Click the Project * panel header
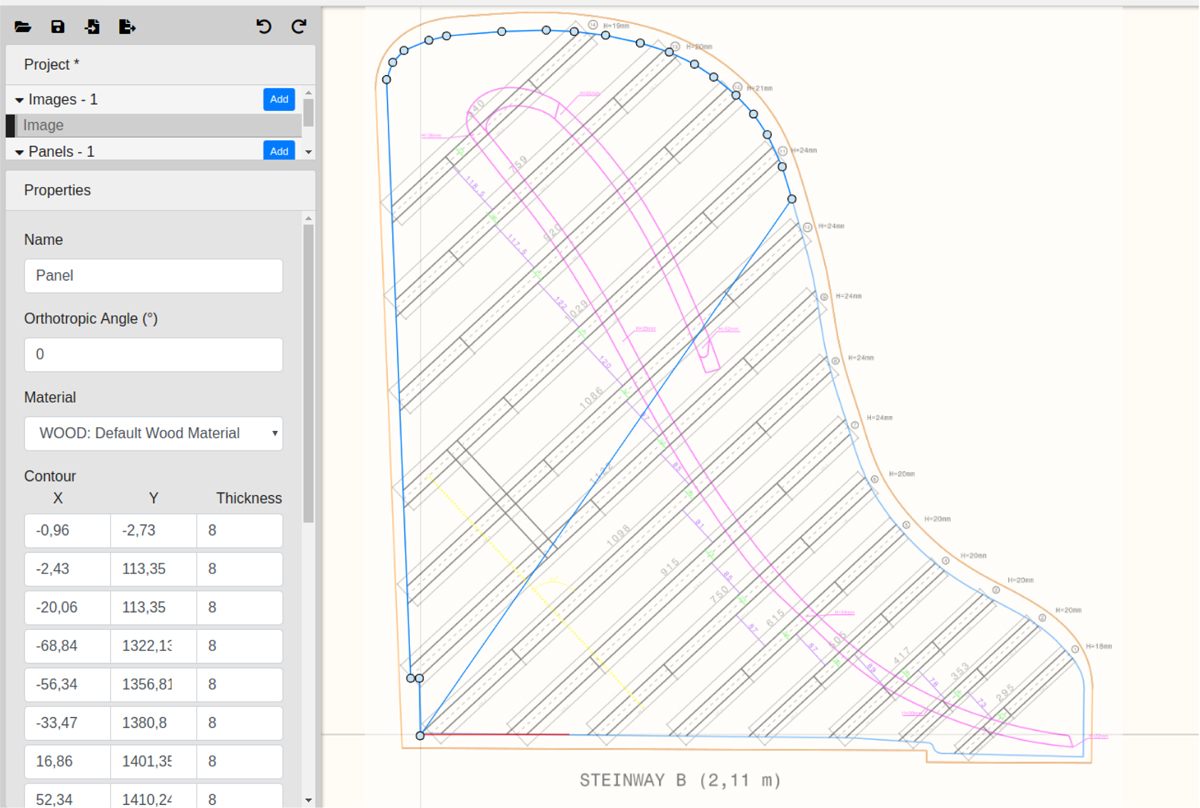This screenshot has height=808, width=1200. click(160, 64)
